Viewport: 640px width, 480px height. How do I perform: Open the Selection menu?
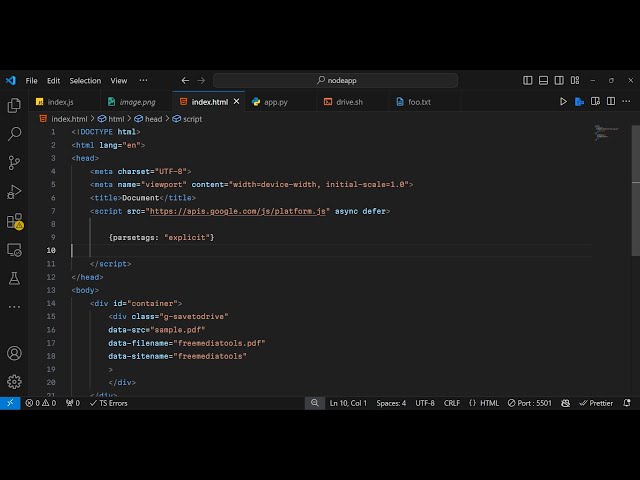point(85,80)
